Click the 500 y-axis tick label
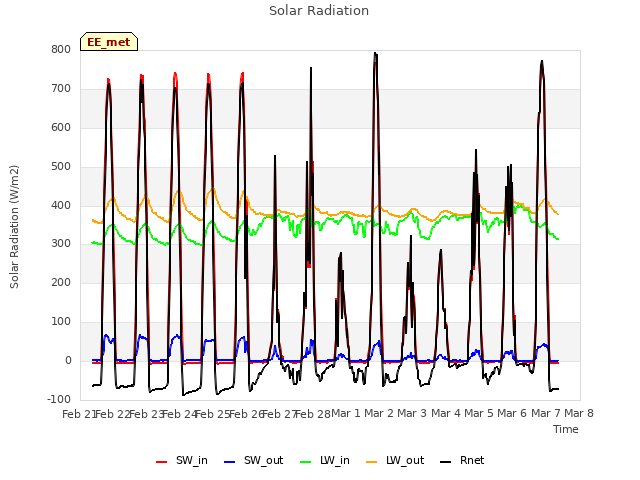The width and height of the screenshot is (640, 480). pos(61,166)
